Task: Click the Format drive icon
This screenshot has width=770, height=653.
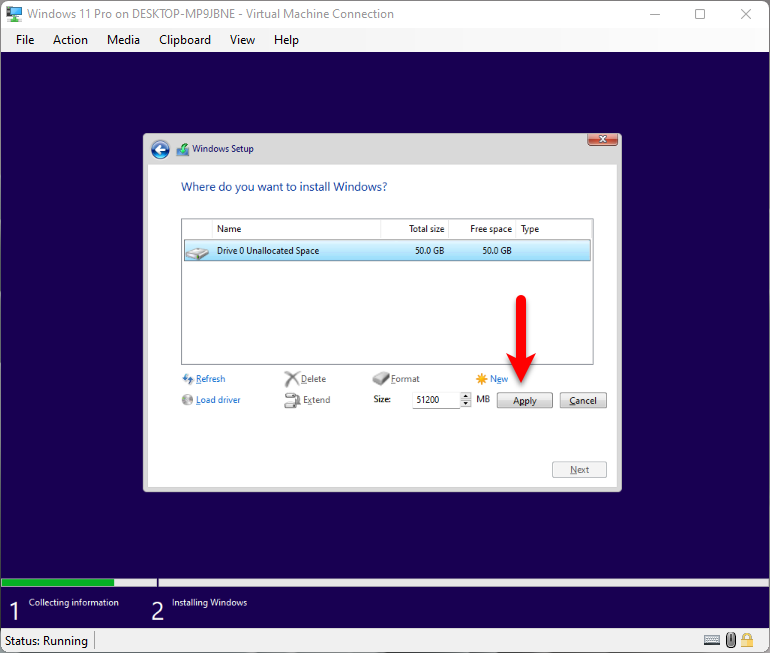Action: tap(381, 379)
